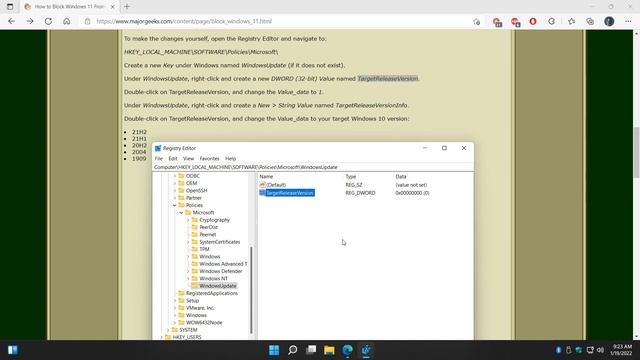Open the browser profile avatar
This screenshot has width=640, height=360.
tap(609, 21)
